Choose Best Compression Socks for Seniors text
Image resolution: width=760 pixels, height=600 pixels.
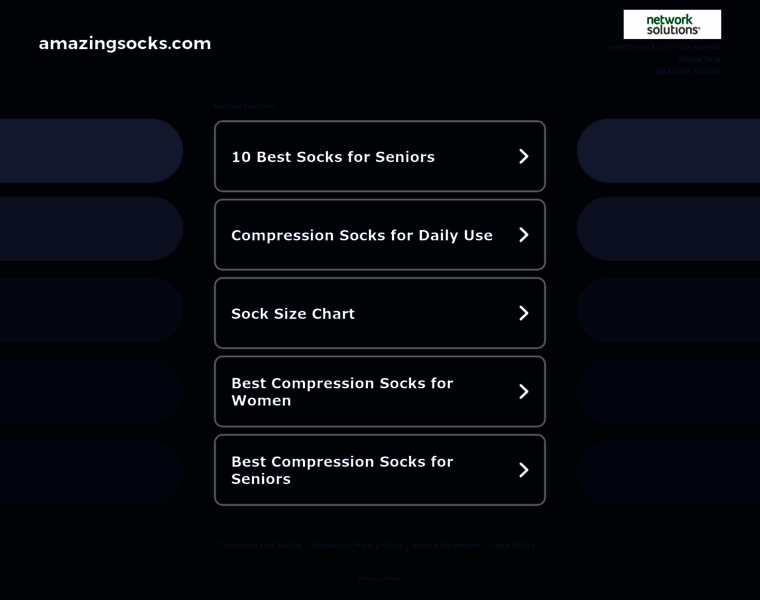tap(342, 470)
